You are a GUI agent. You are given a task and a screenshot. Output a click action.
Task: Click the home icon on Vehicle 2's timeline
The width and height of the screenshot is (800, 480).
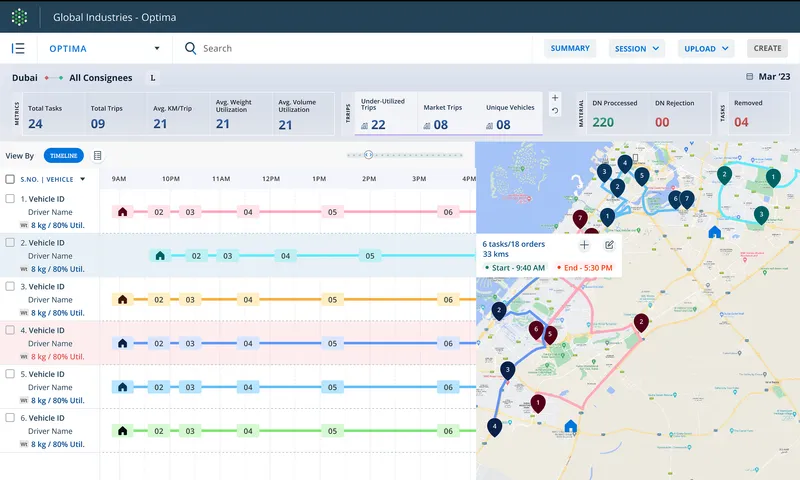coord(159,256)
